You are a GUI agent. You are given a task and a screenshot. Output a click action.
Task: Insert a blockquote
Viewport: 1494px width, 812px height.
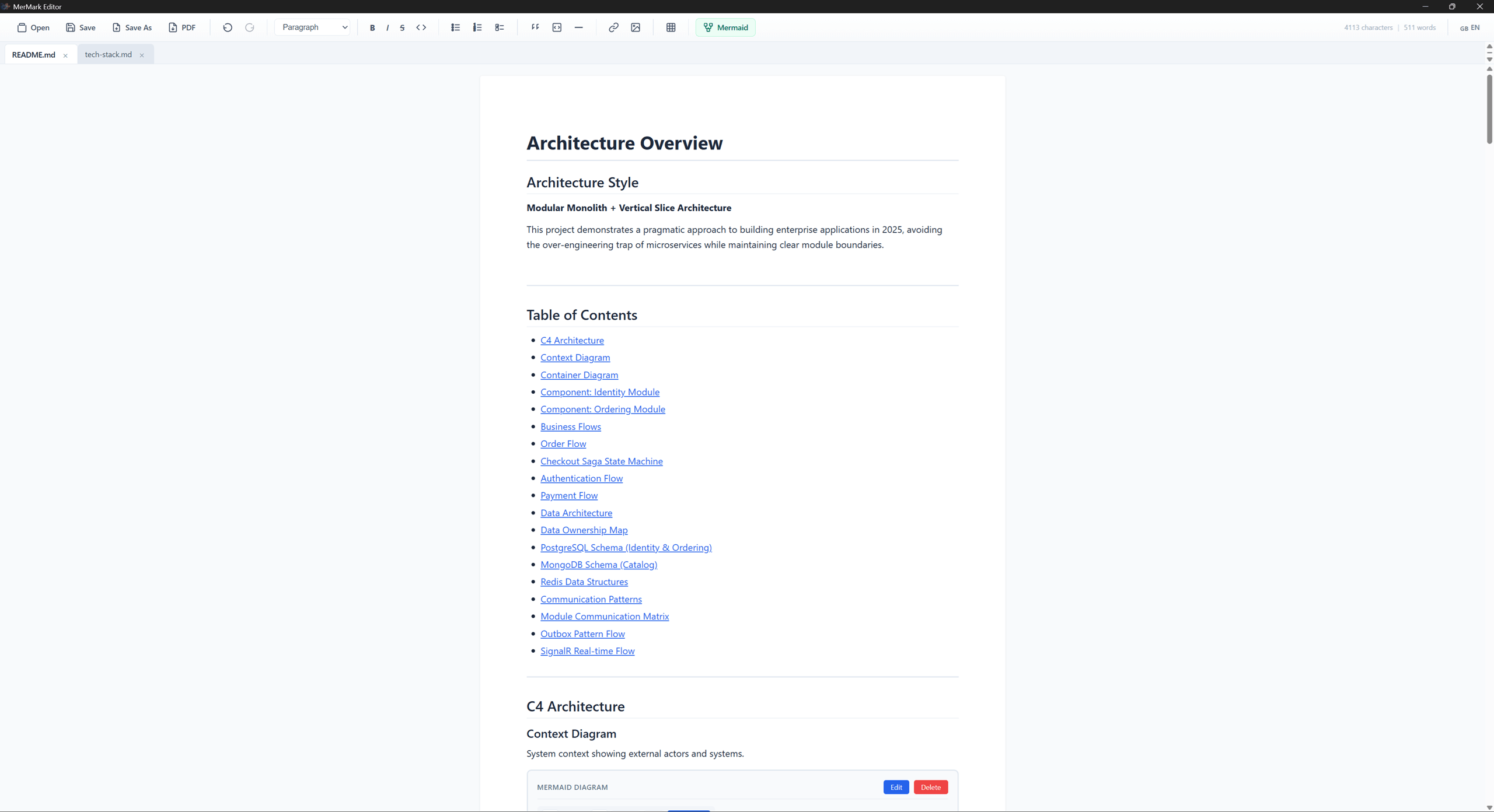pyautogui.click(x=535, y=27)
